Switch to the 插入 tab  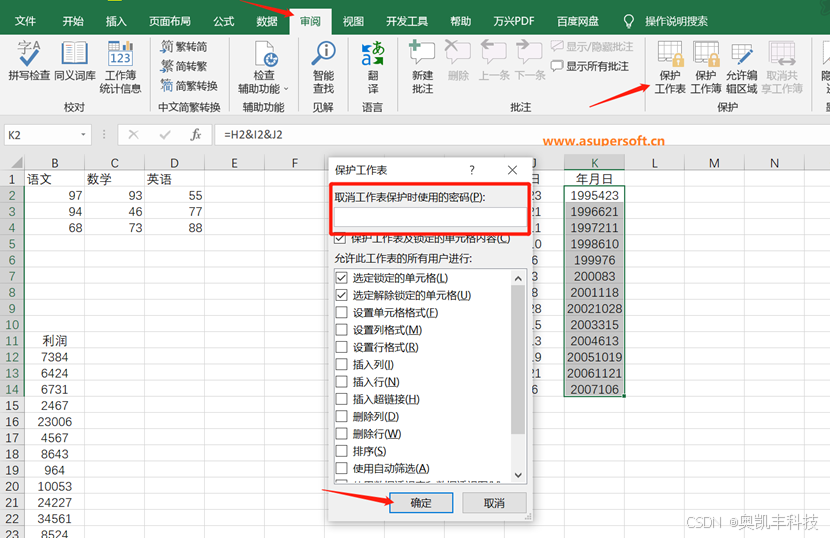coord(116,21)
